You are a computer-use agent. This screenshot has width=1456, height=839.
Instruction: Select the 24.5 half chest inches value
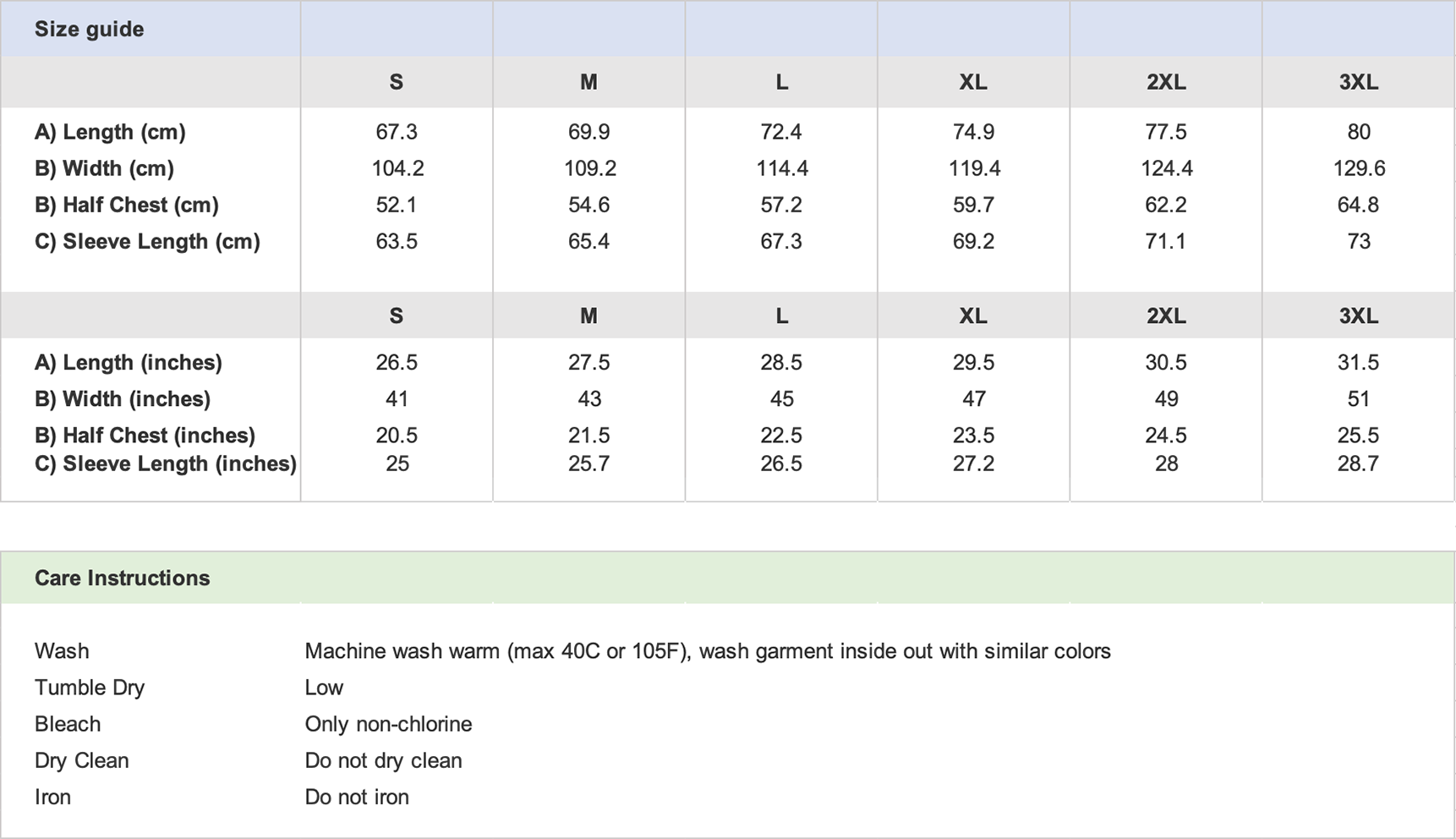1165,435
